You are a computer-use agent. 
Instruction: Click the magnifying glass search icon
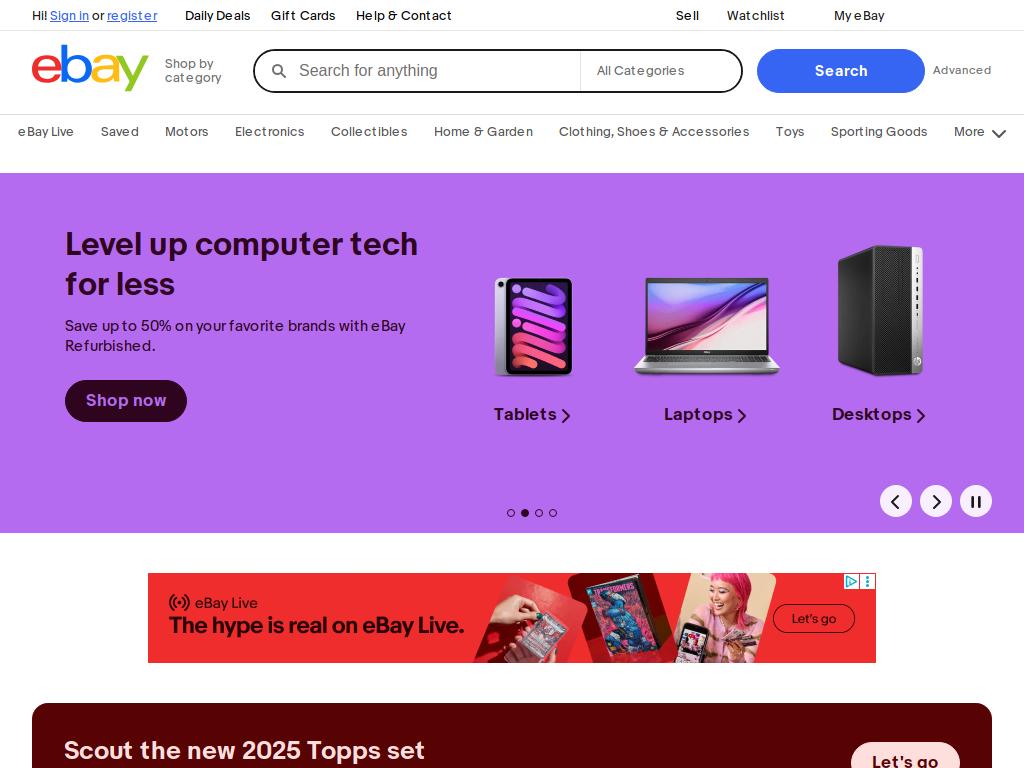click(279, 71)
